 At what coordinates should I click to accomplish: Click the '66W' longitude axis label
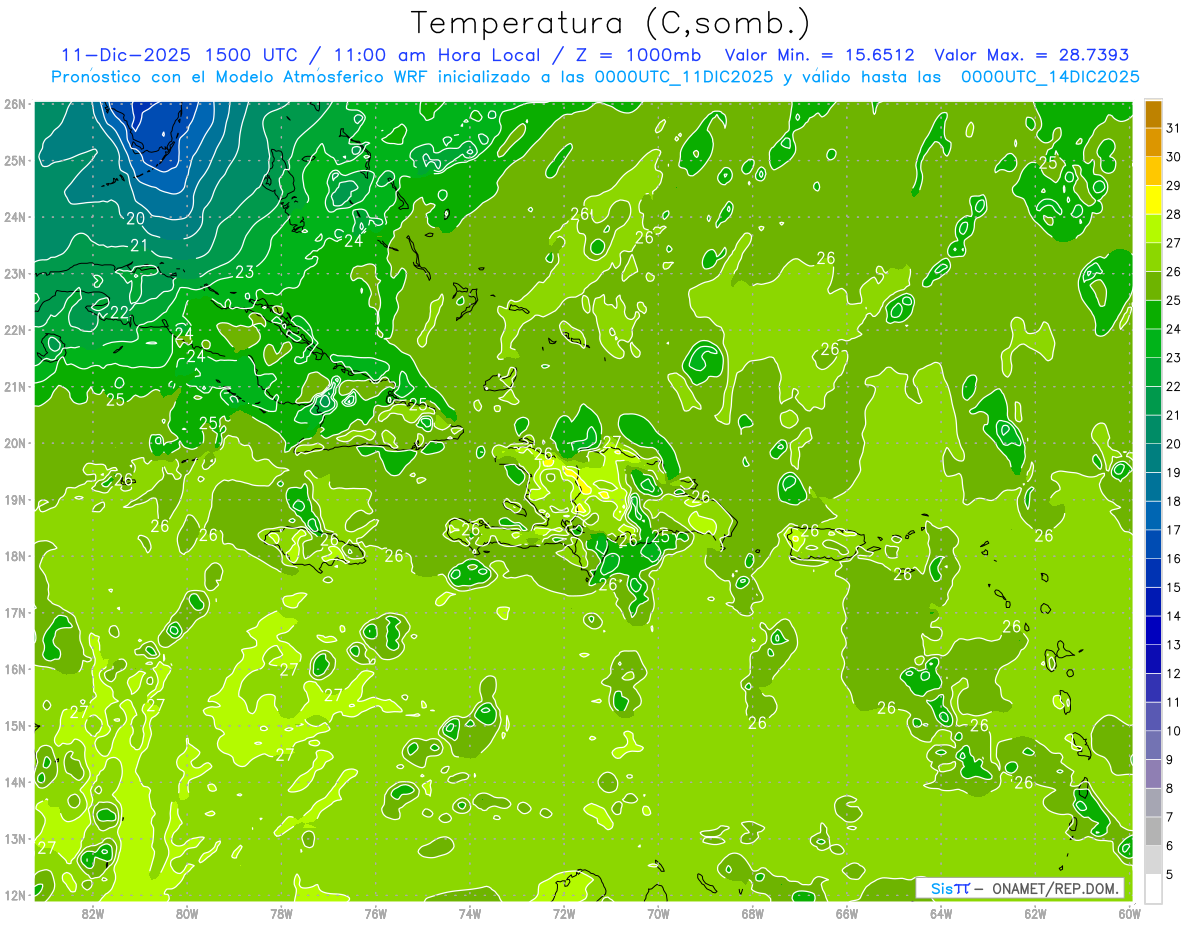pyautogui.click(x=846, y=913)
